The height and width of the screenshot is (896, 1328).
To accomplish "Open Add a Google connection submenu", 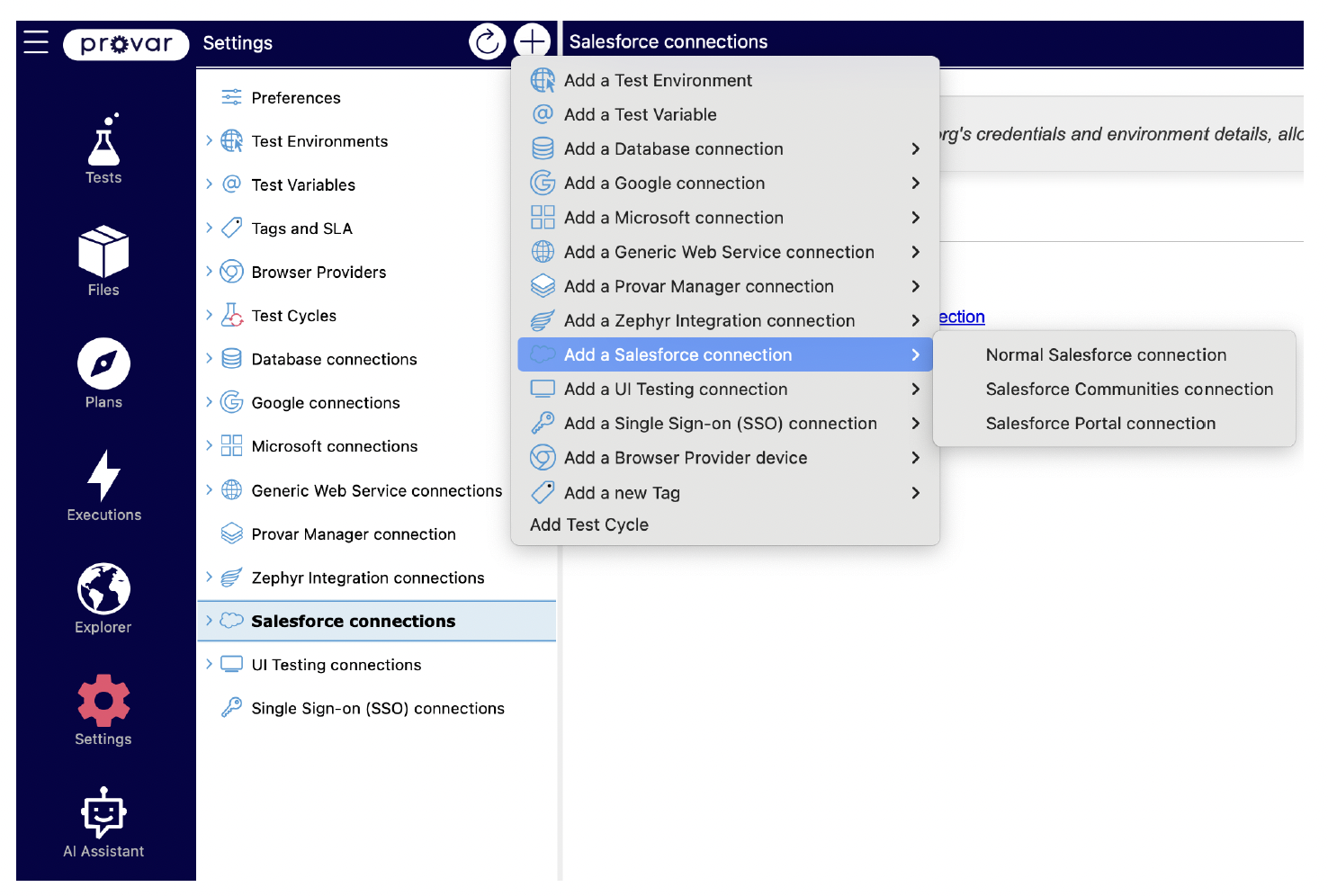I will pyautogui.click(x=725, y=183).
